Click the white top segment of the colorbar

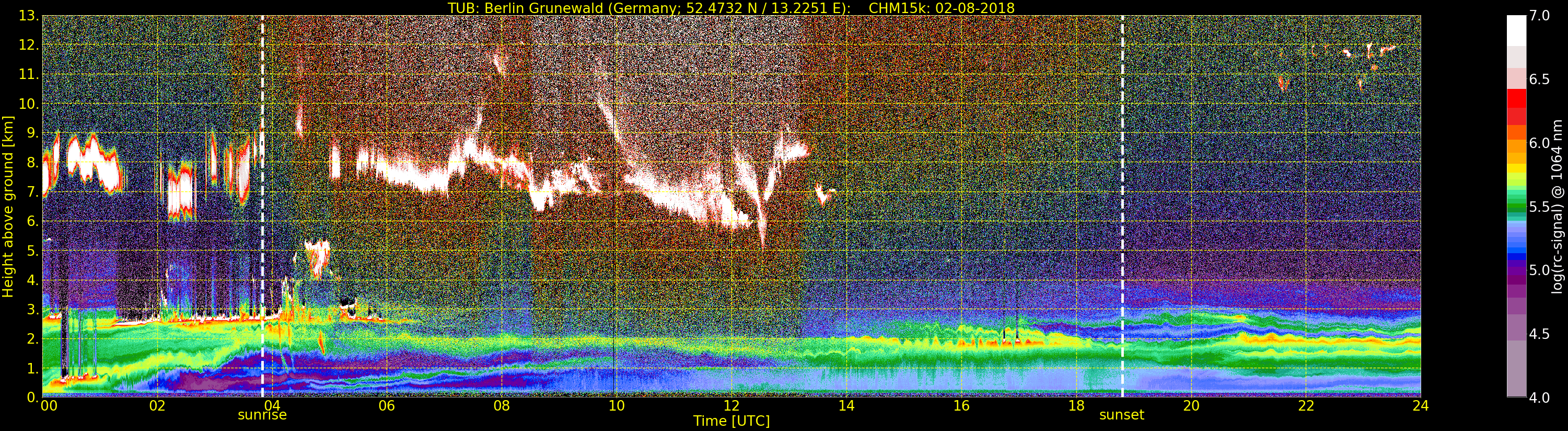1516,31
